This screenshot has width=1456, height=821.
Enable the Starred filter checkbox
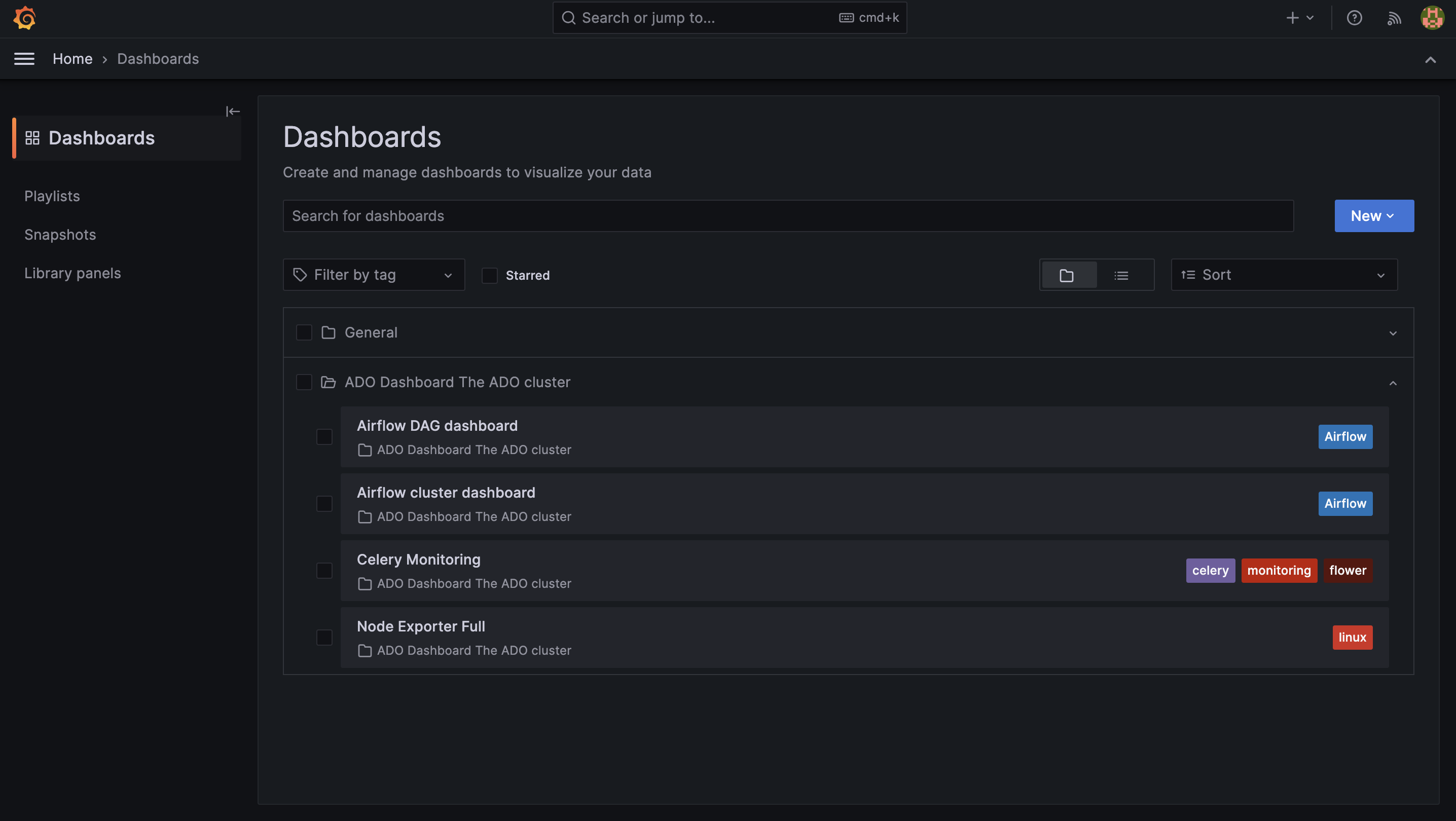489,275
